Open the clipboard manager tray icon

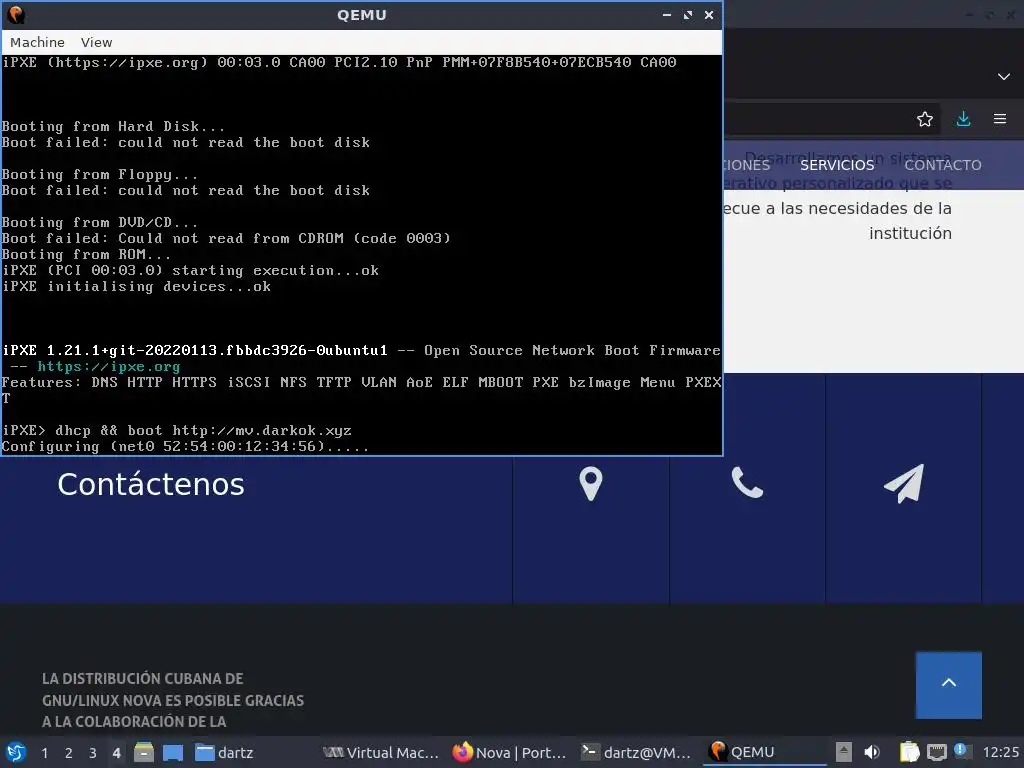[909, 752]
